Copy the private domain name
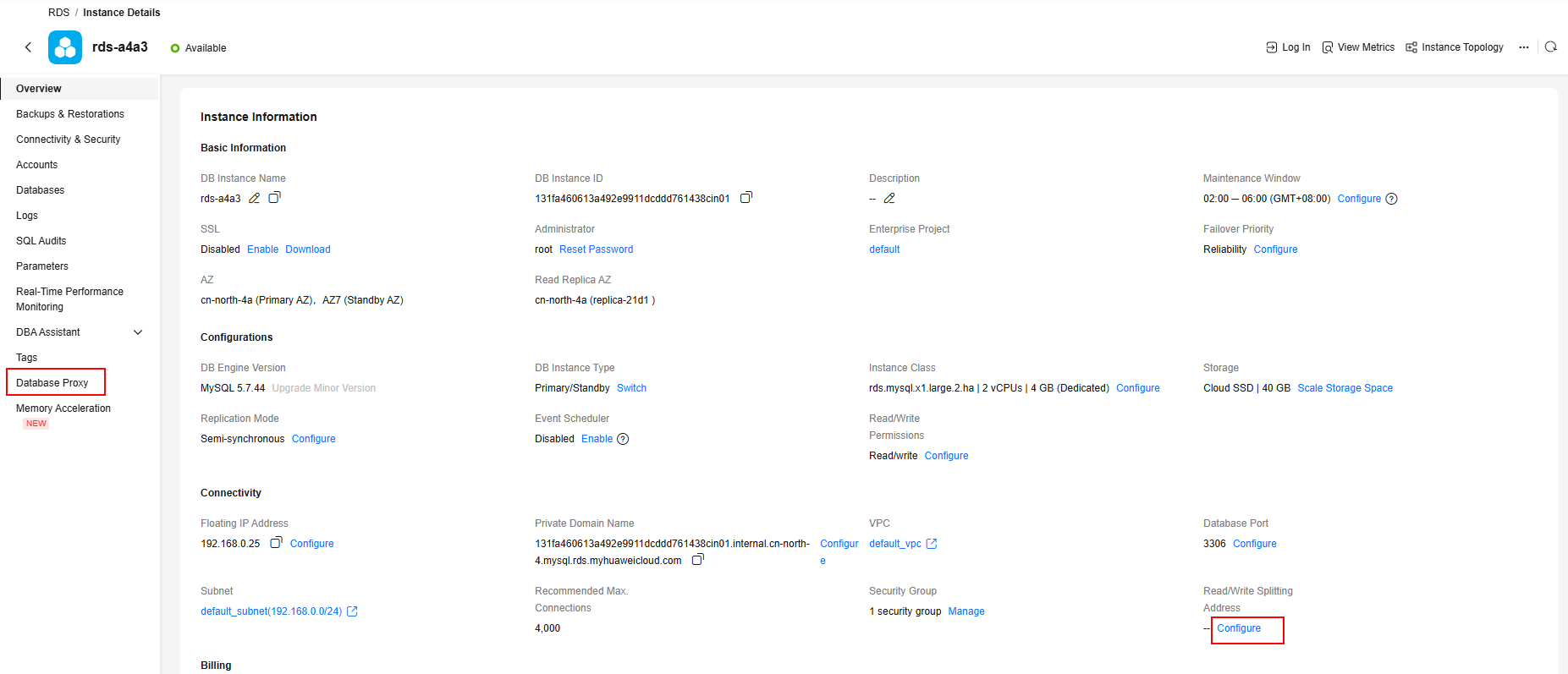The height and width of the screenshot is (674, 1568). [x=697, y=560]
